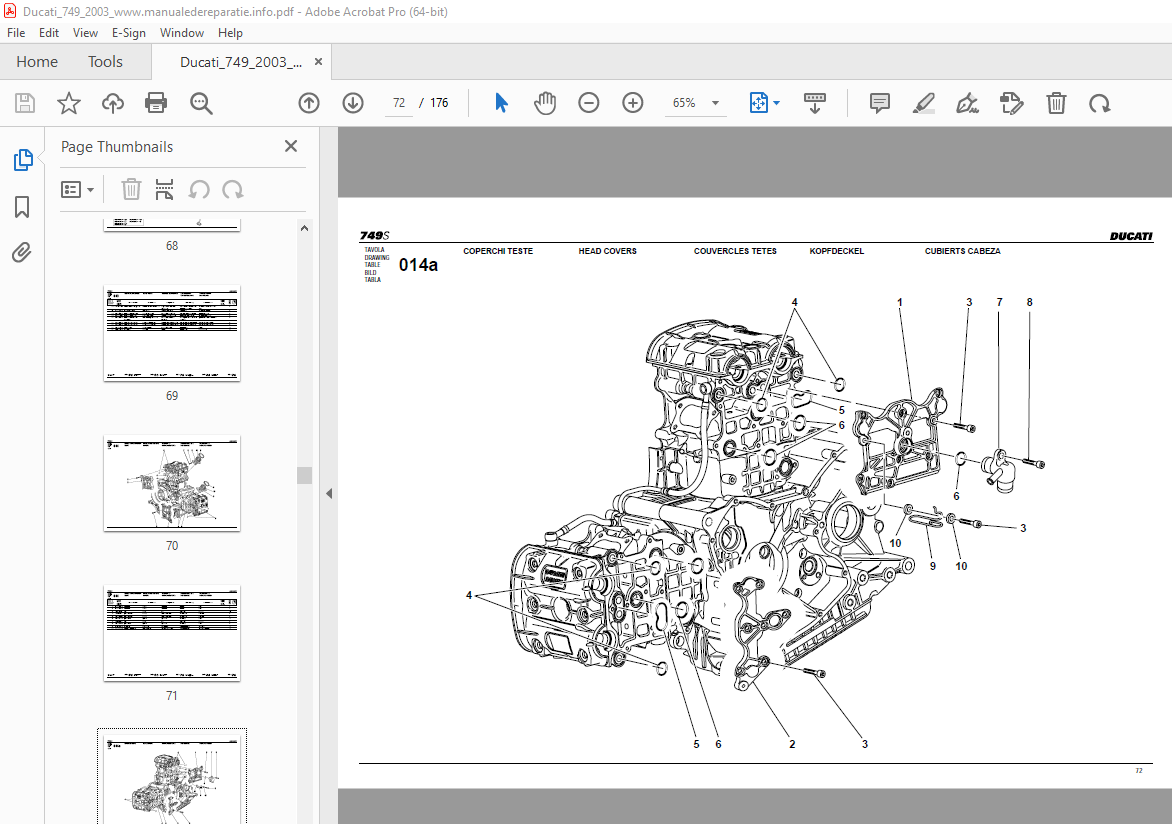Click the Edit PDF stamp icon
Image resolution: width=1172 pixels, height=824 pixels.
[x=1011, y=103]
